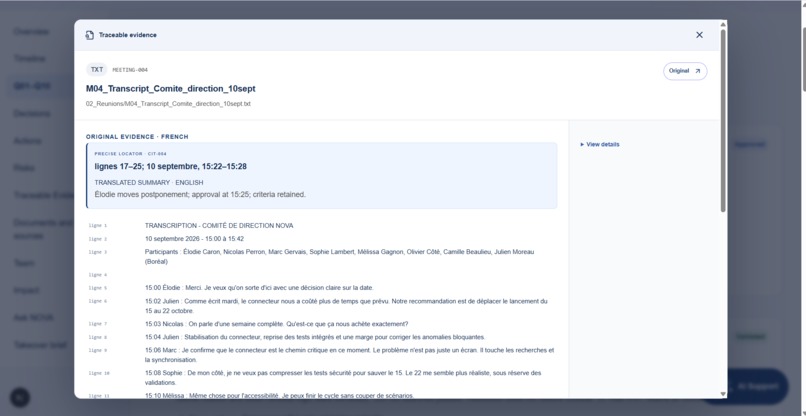Click the ligne 5 line number label

pyautogui.click(x=98, y=288)
